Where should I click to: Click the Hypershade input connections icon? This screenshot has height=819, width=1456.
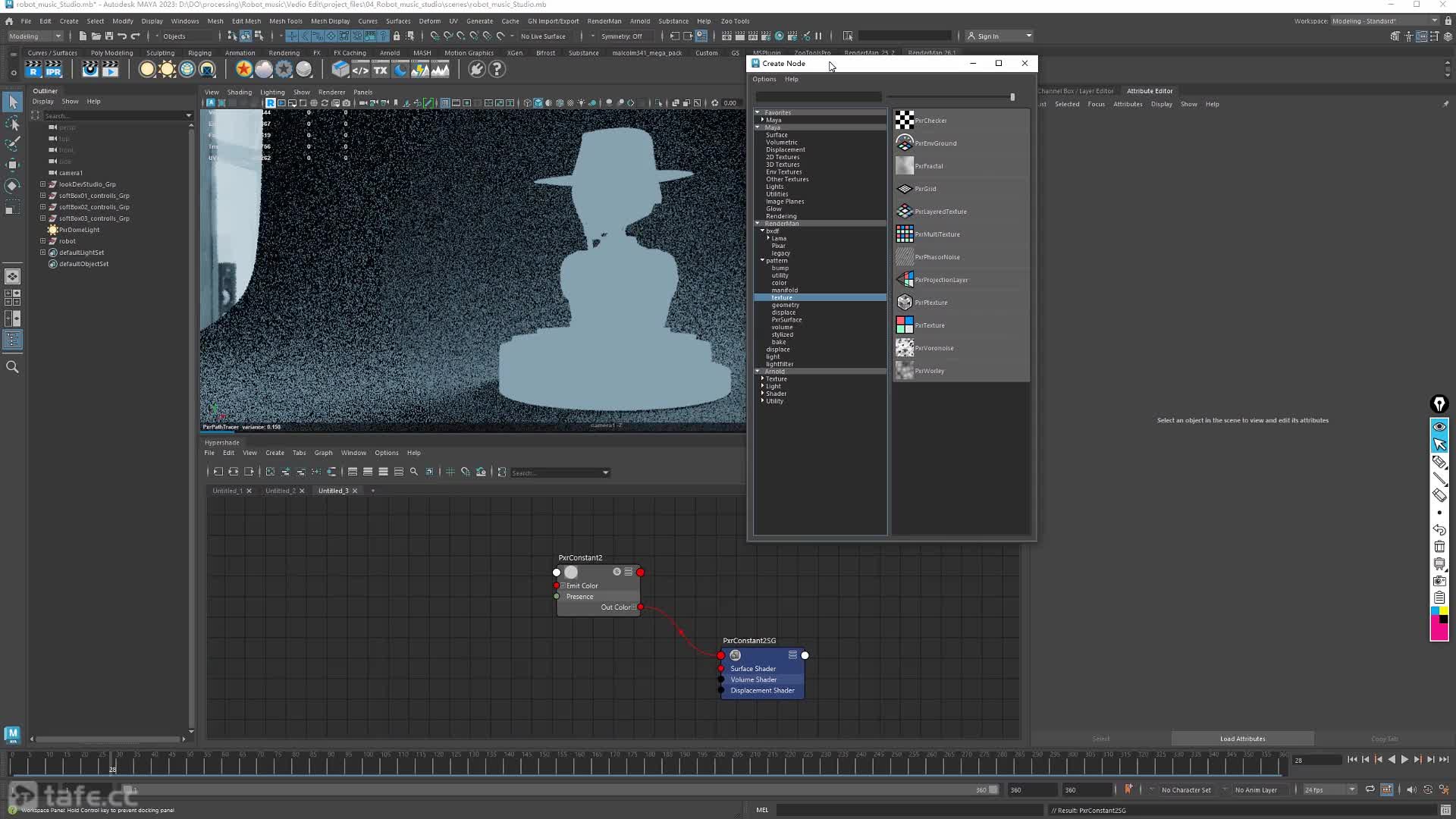[218, 472]
